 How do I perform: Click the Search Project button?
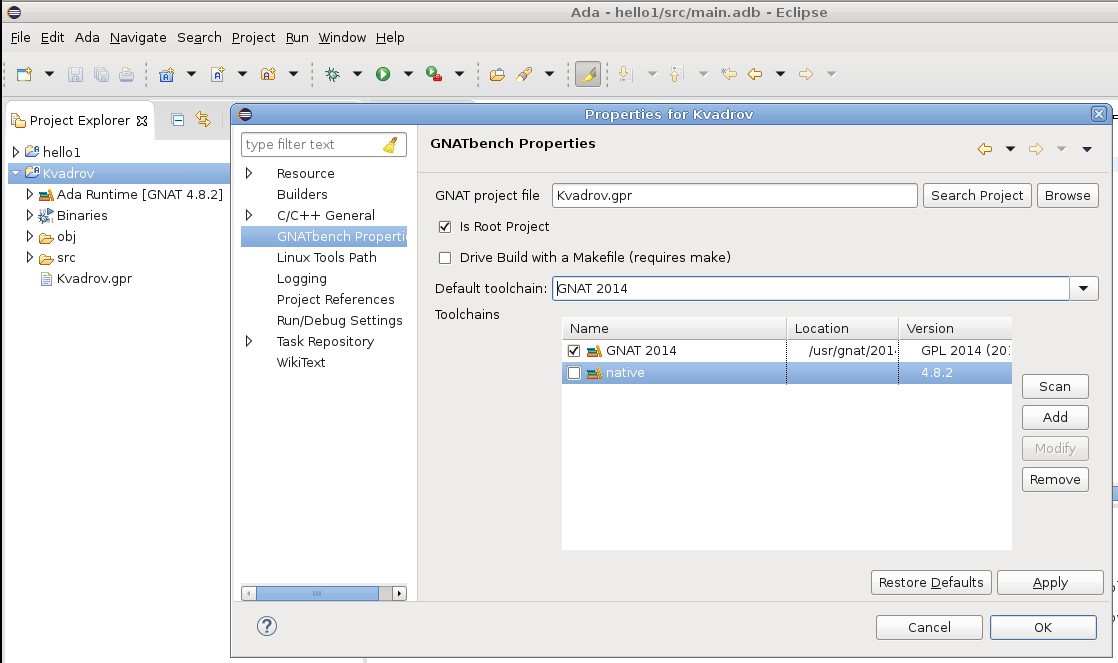coord(977,195)
